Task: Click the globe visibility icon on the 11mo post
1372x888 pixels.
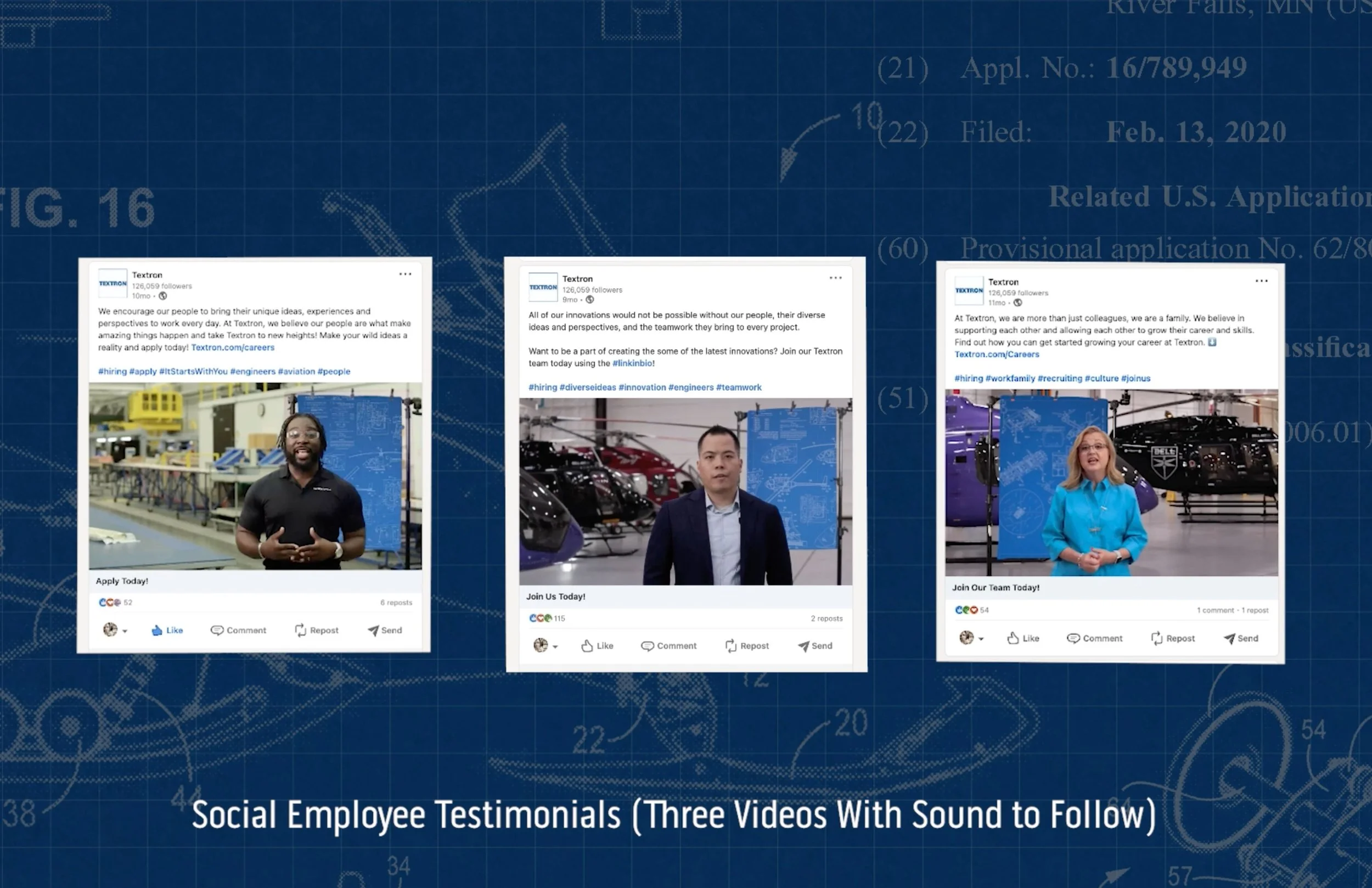Action: (x=1018, y=303)
